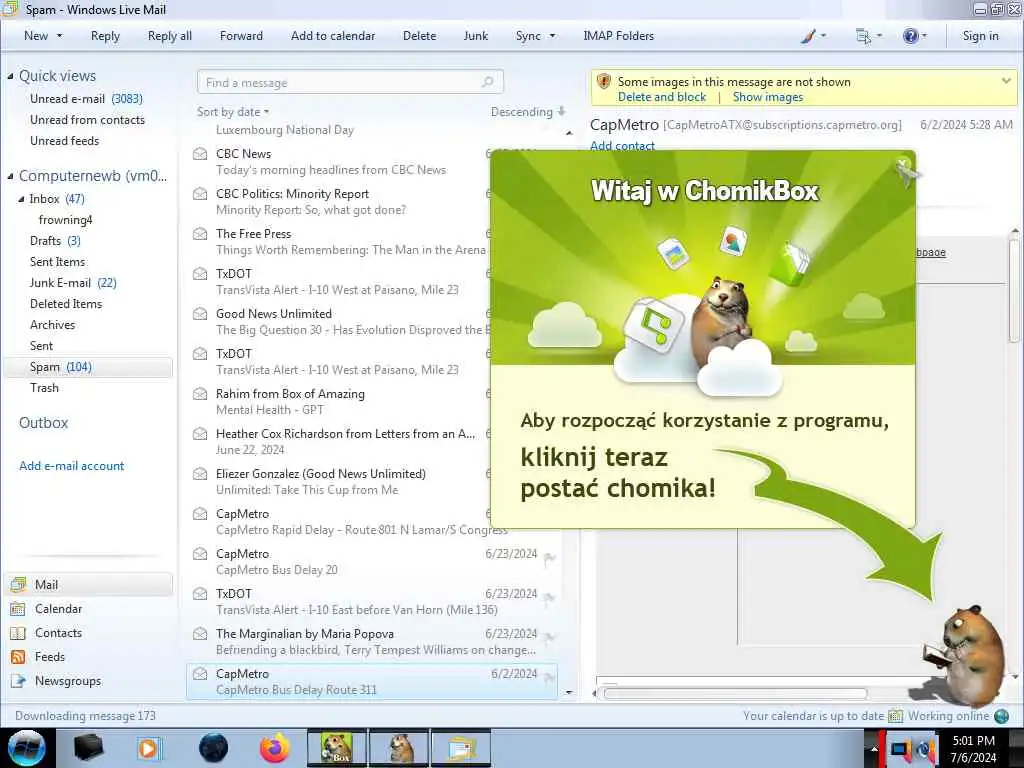Collapse the images warning bar chevron
This screenshot has height=768, width=1024.
pos(1006,81)
